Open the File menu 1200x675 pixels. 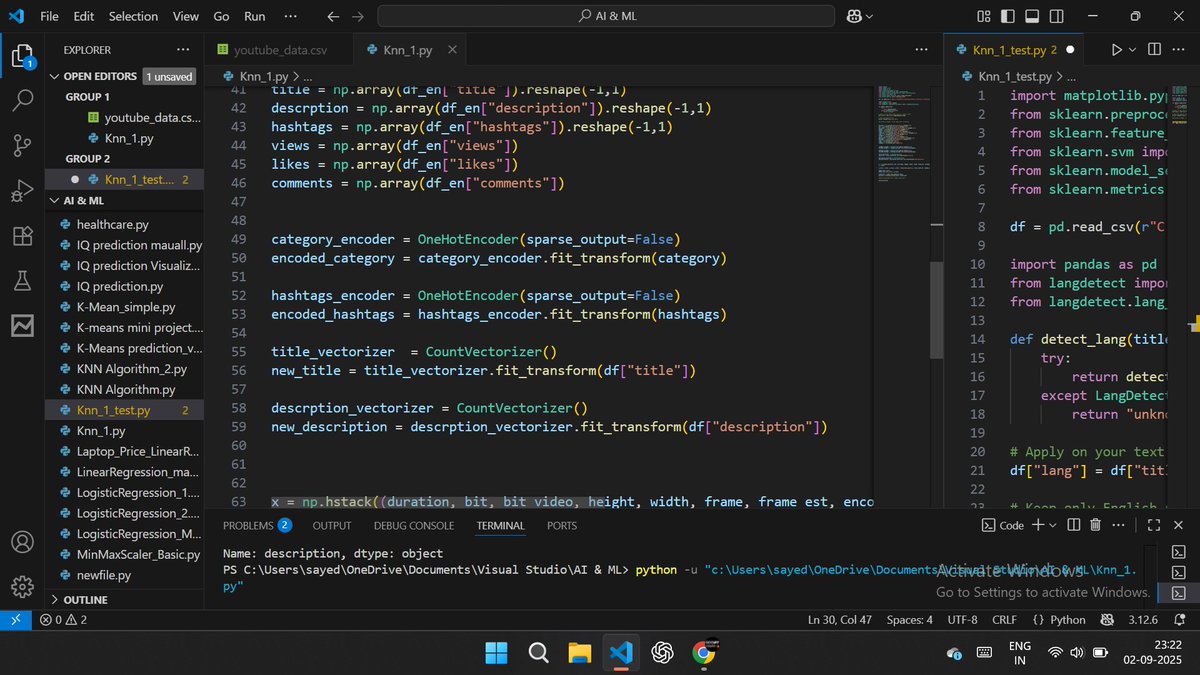[49, 17]
